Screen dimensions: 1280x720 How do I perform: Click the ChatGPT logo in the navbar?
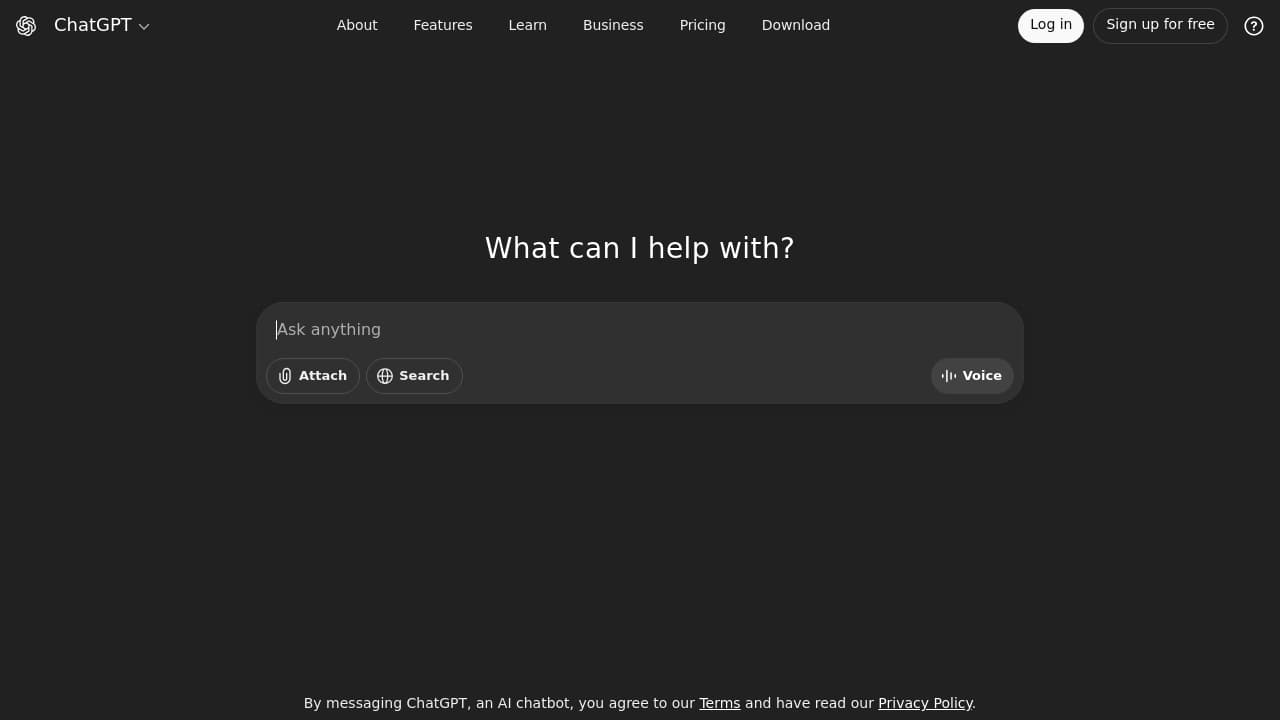pyautogui.click(x=92, y=25)
